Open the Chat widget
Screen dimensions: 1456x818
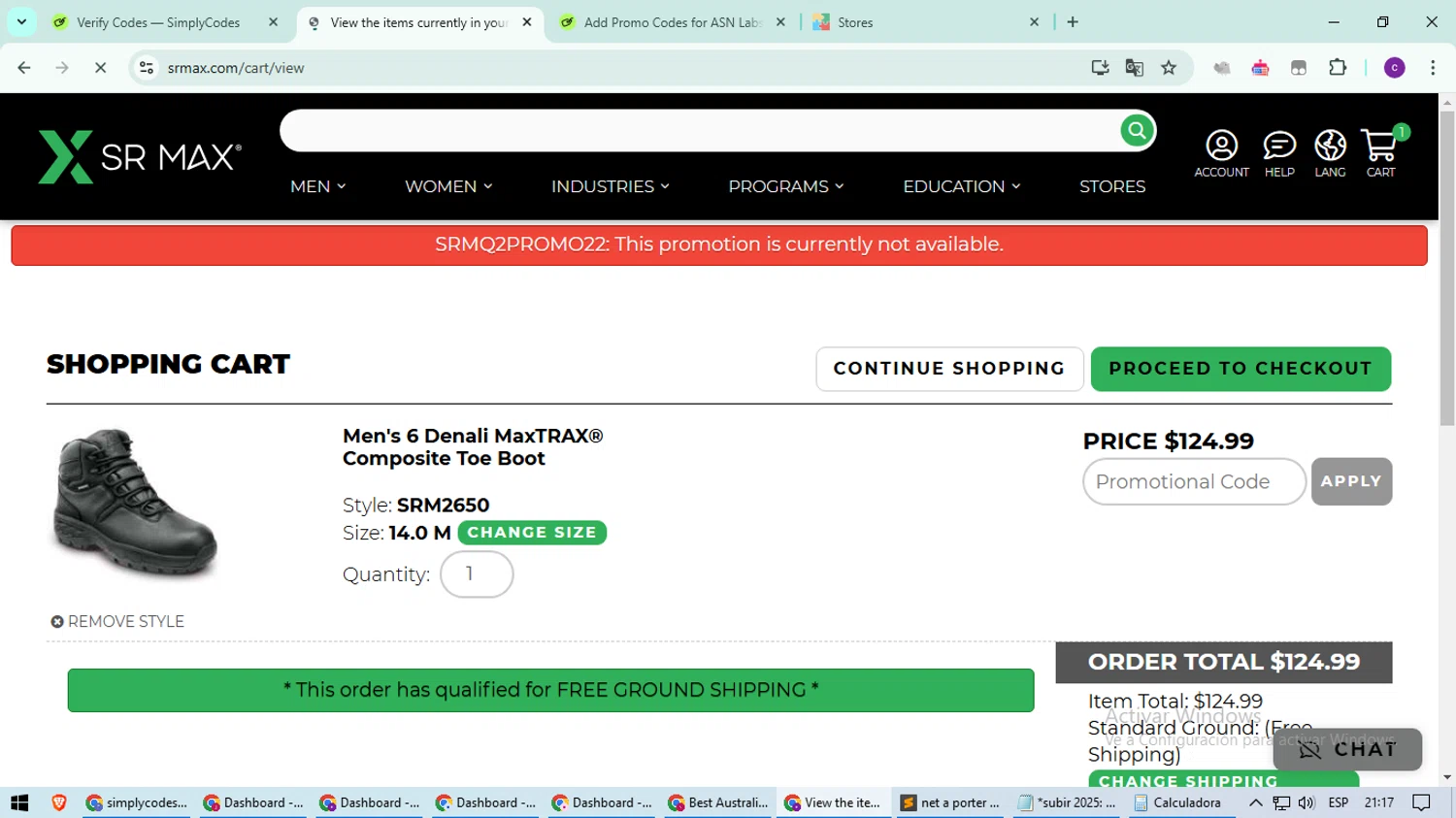1347,749
